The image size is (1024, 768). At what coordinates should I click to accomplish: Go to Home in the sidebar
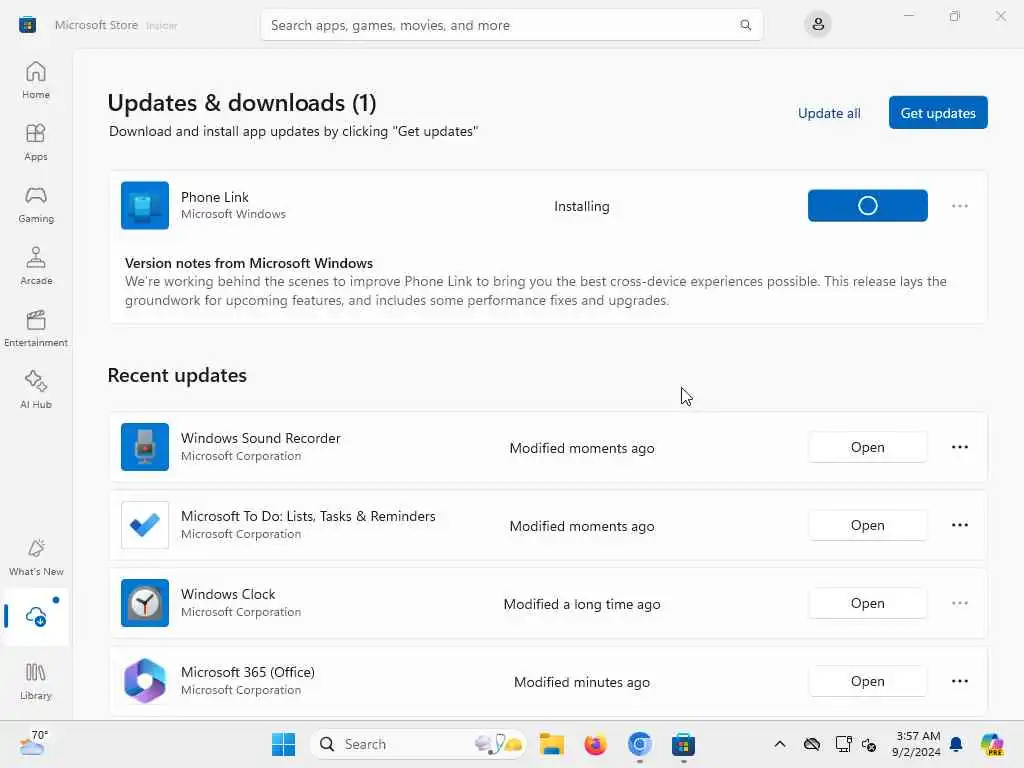pos(36,80)
